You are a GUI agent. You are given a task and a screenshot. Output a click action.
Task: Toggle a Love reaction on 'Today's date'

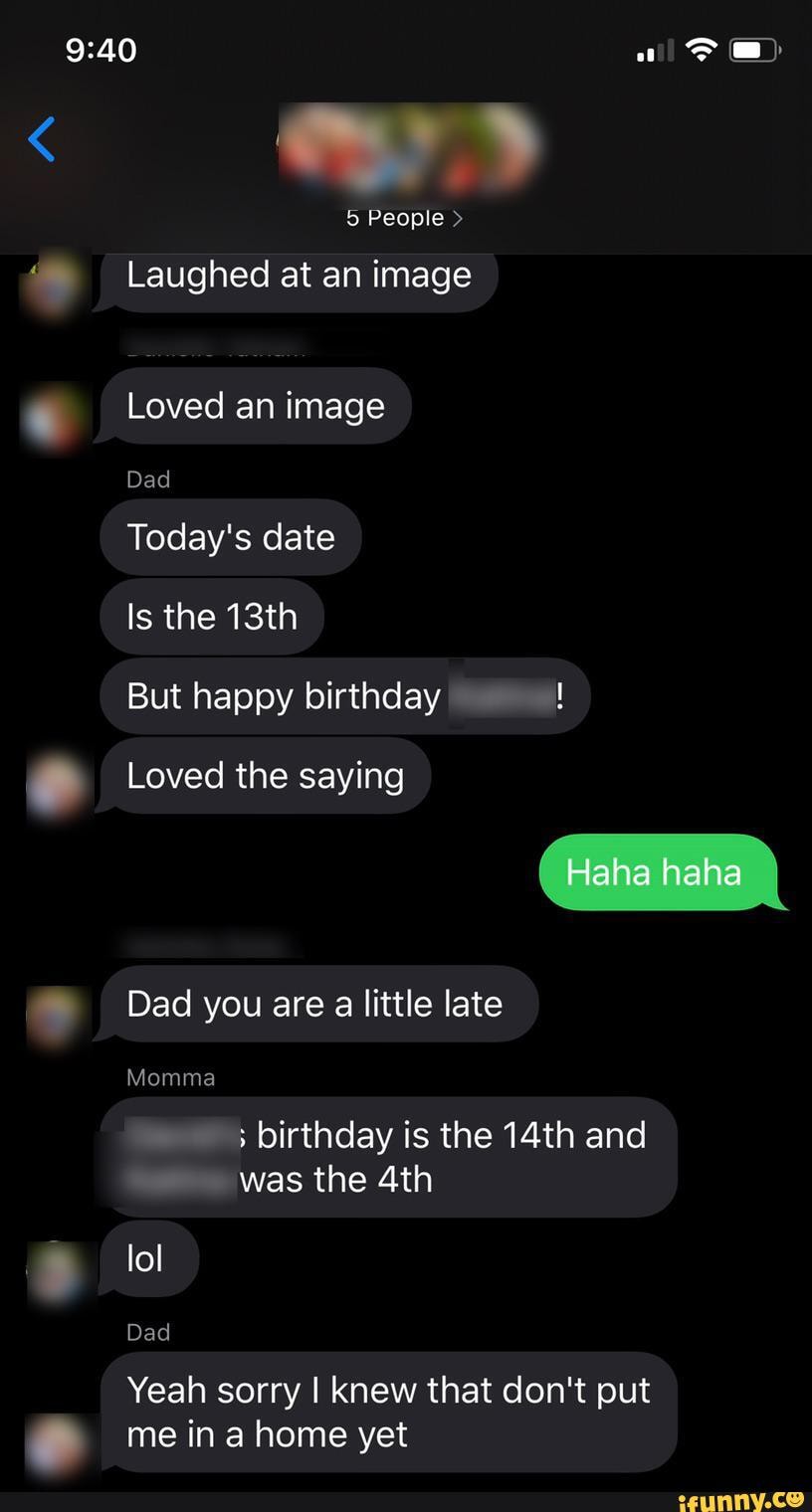[x=230, y=537]
